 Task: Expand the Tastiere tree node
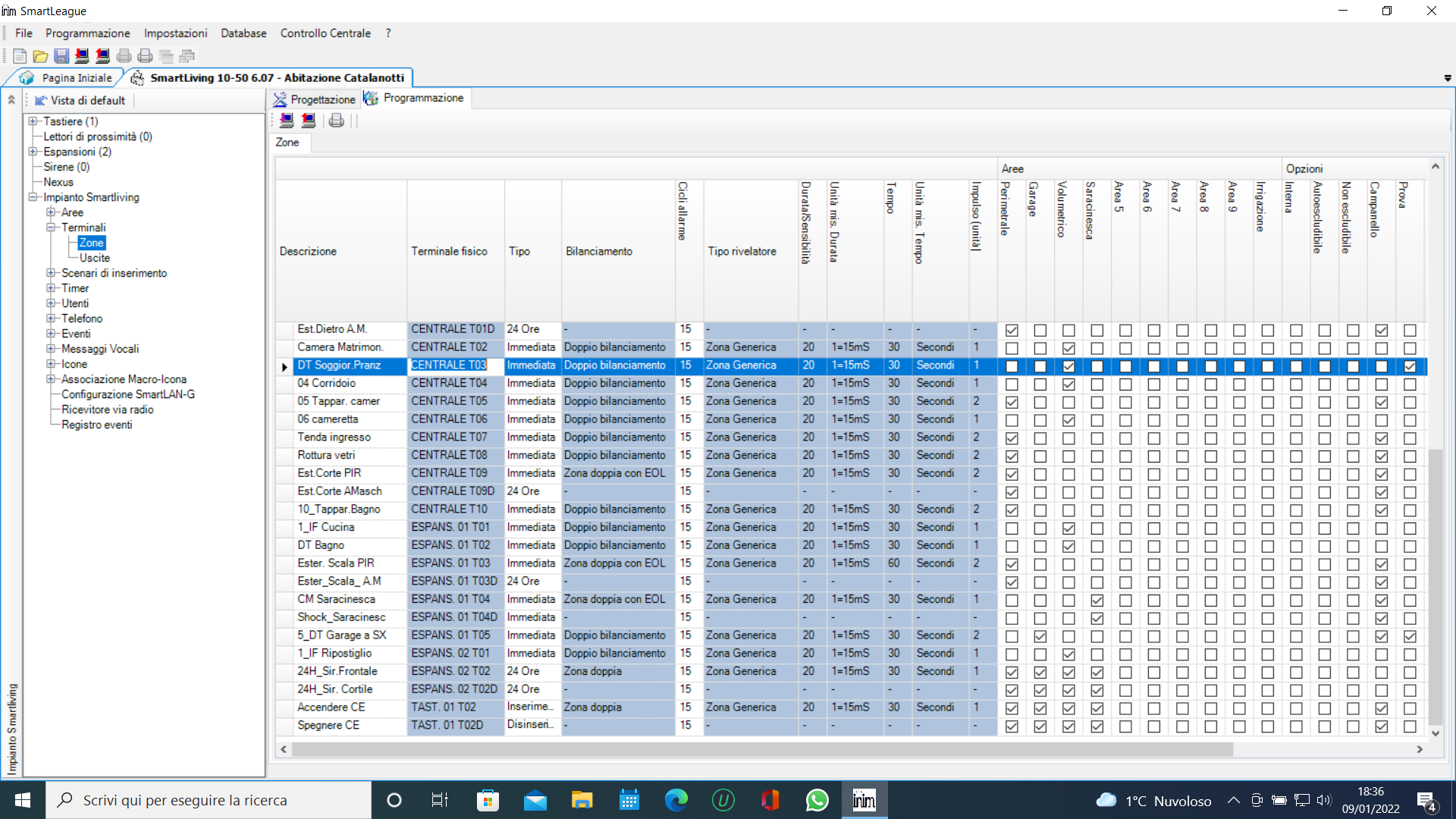pos(33,121)
